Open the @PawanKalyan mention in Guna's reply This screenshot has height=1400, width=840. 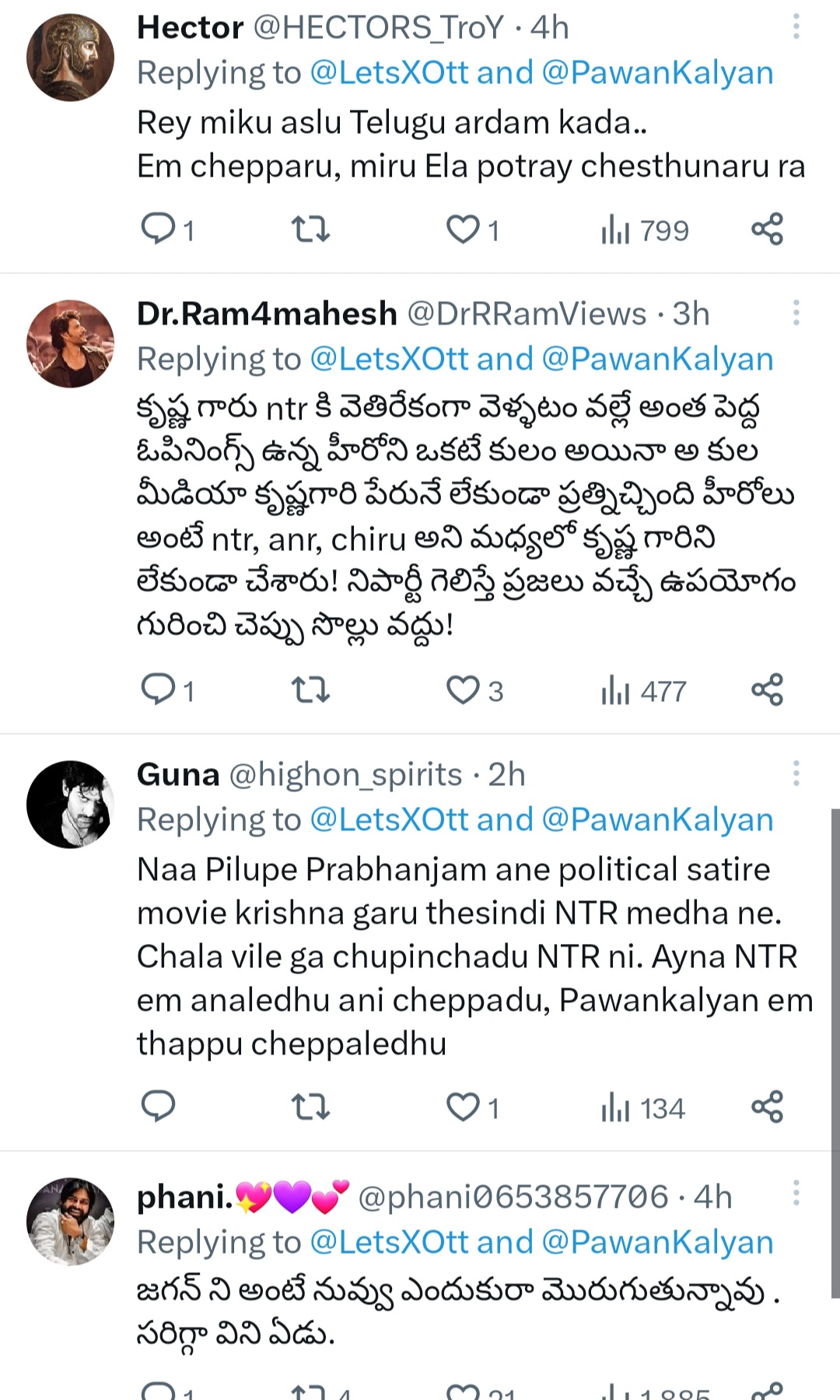point(657,819)
